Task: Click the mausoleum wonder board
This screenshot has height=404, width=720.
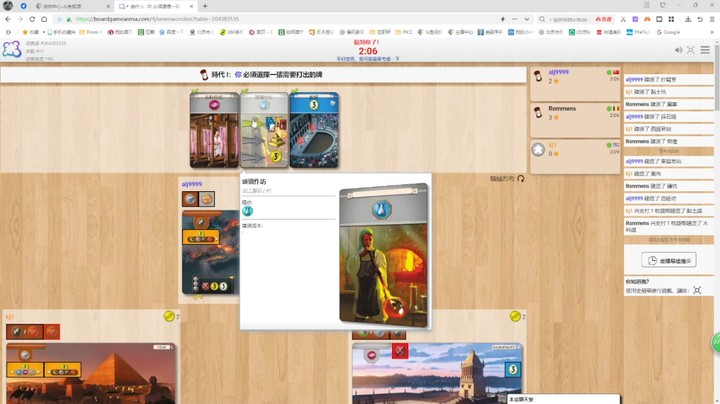Action: click(x=437, y=373)
